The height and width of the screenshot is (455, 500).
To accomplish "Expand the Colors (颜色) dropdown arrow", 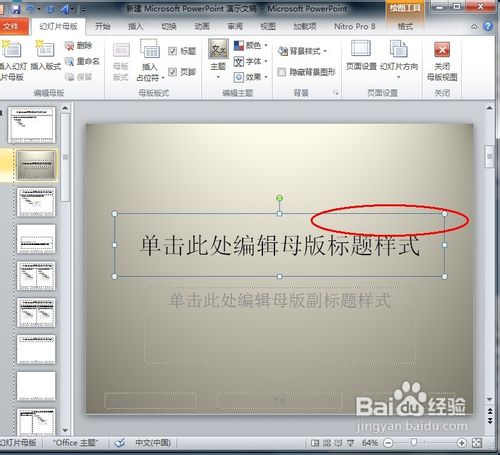I will [266, 45].
